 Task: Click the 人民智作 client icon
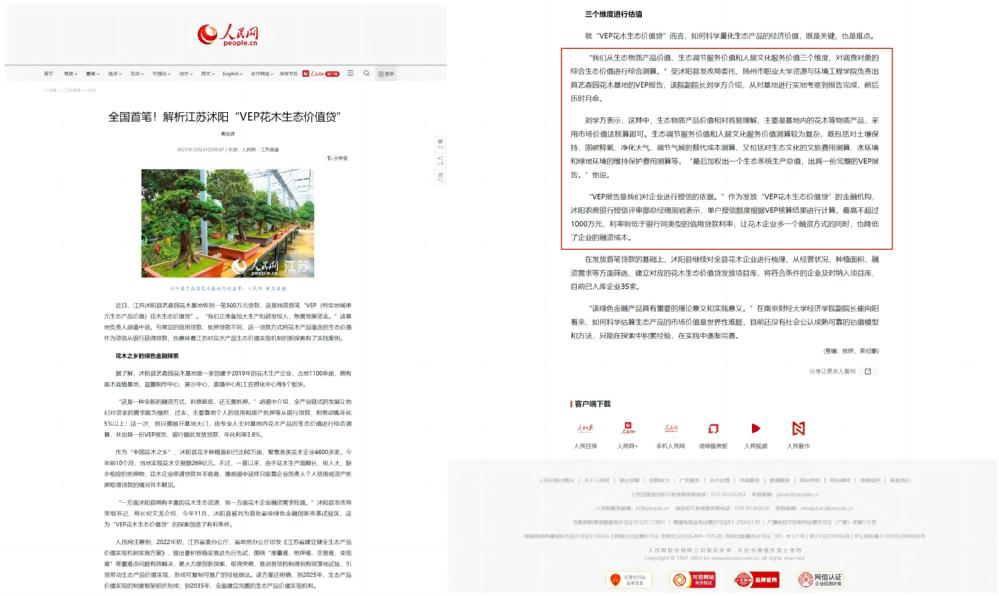click(799, 428)
